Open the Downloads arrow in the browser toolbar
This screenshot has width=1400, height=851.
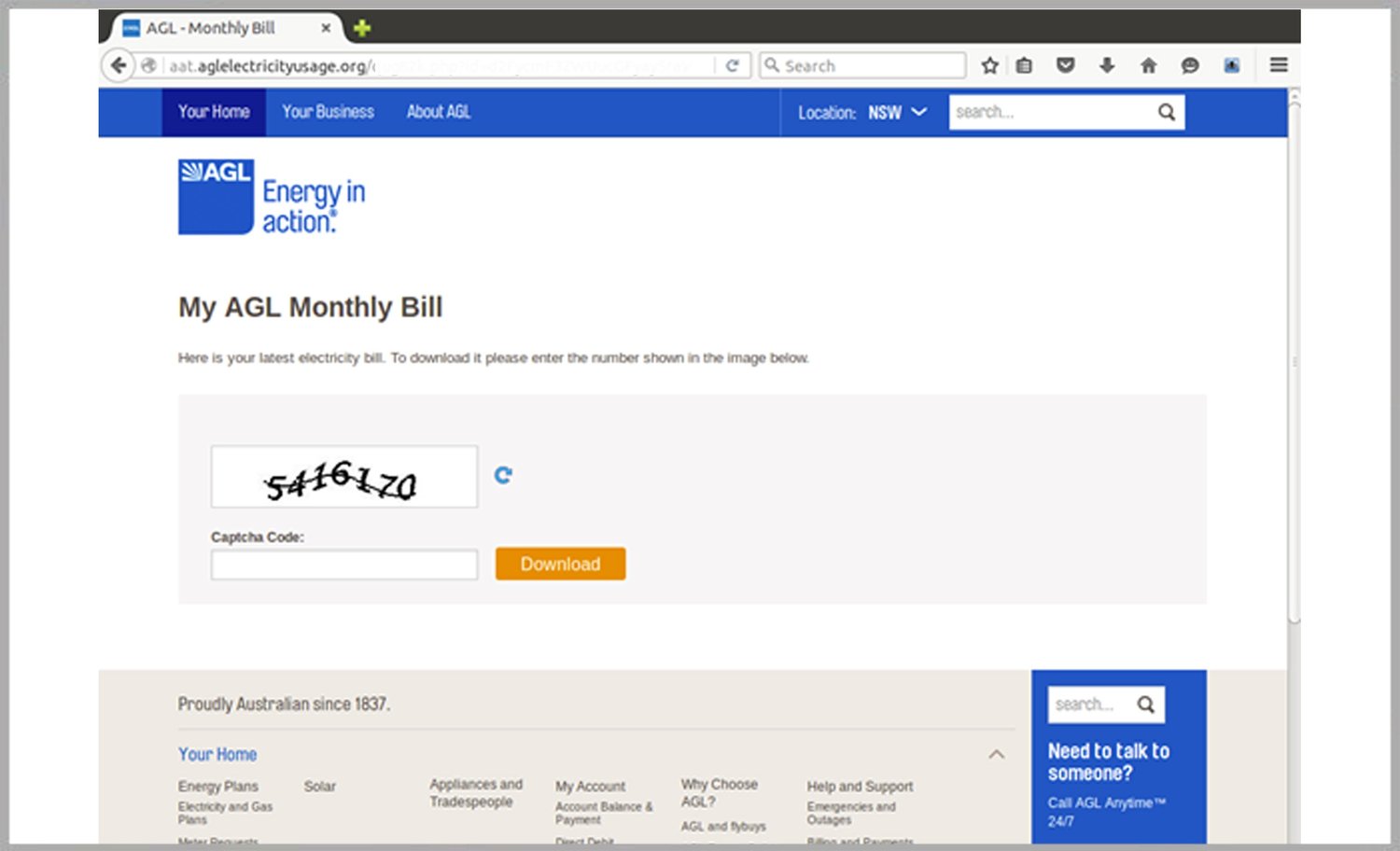coord(1107,65)
